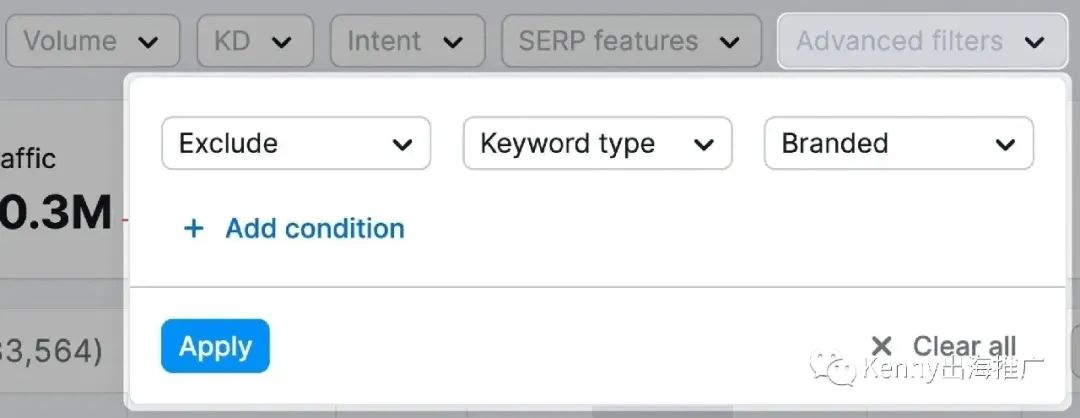Click the 0.3M traffic figure

coord(55,212)
